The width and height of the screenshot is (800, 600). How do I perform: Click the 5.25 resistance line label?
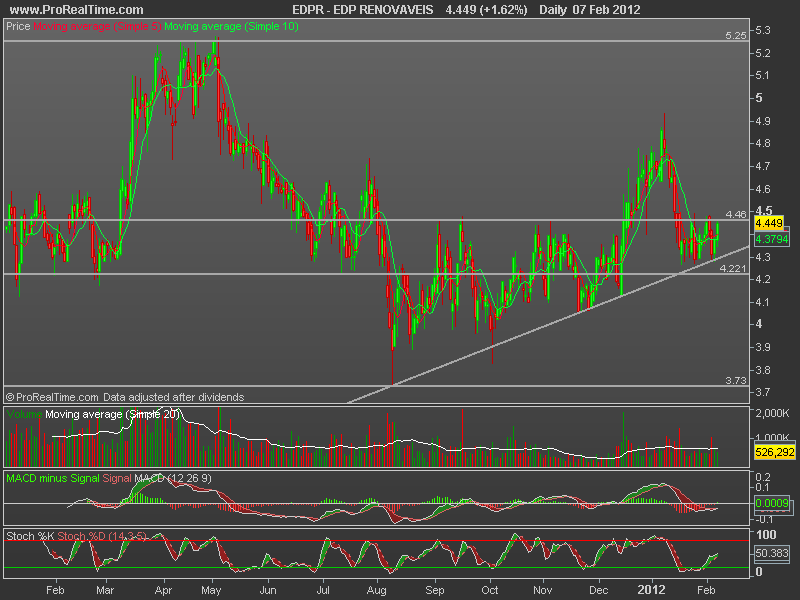[736, 35]
